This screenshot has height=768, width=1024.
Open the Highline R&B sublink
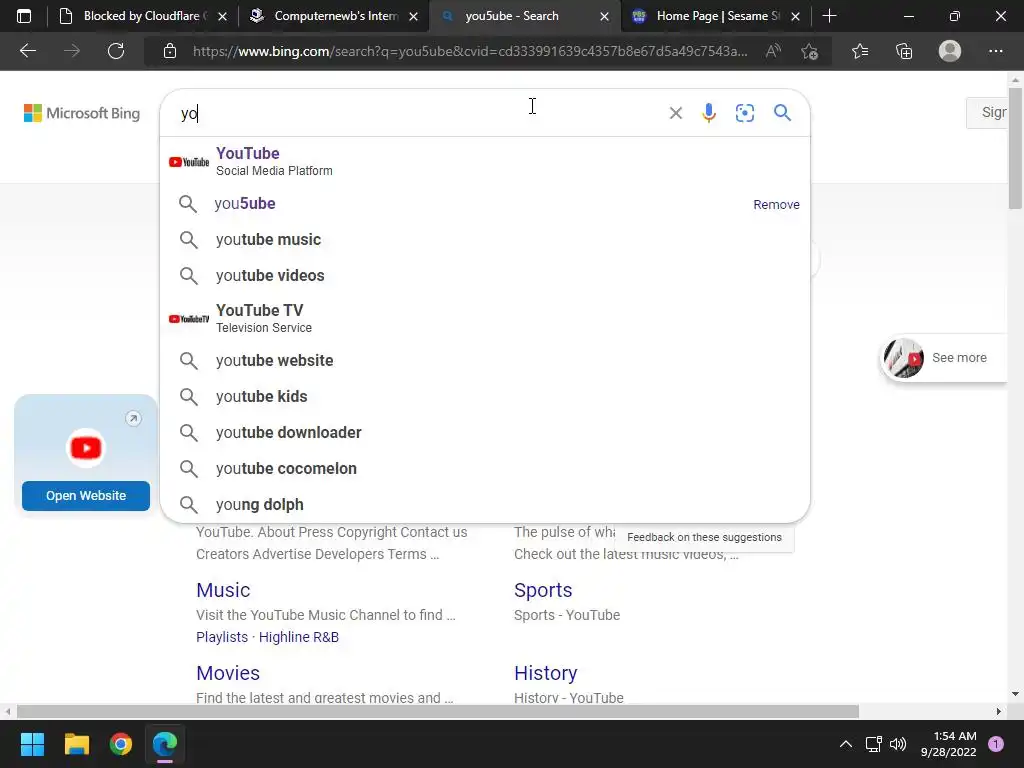coord(299,637)
